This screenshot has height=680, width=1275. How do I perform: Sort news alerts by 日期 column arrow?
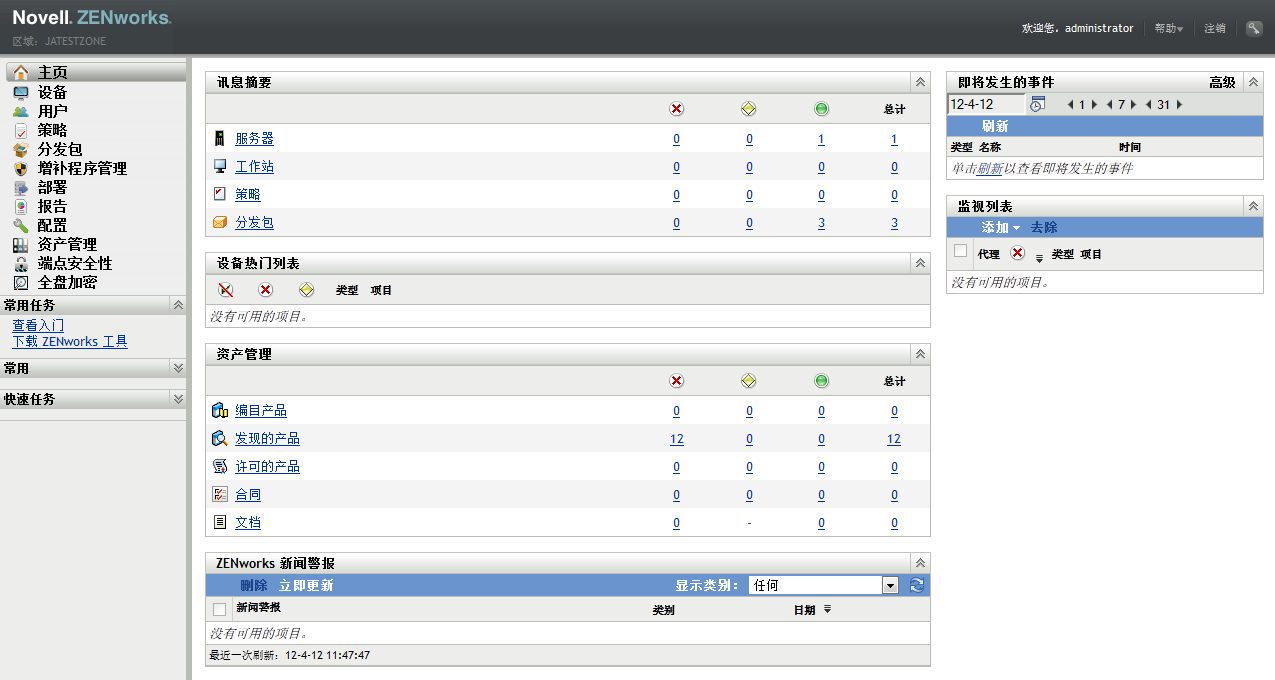[827, 609]
